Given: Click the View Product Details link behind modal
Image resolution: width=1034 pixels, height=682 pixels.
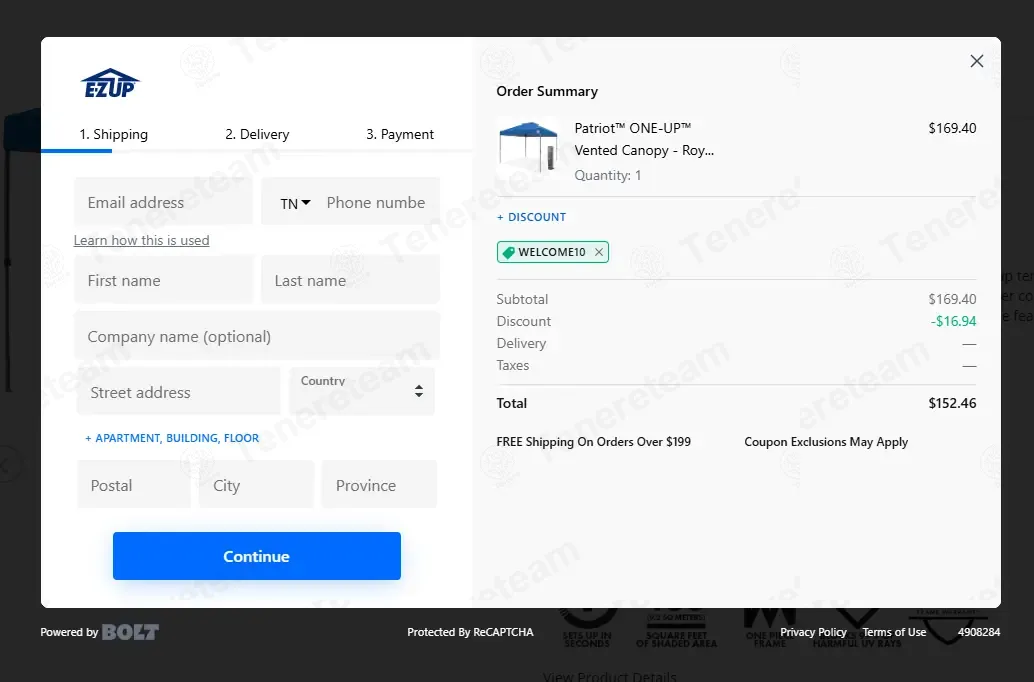Looking at the screenshot, I should tap(609, 676).
